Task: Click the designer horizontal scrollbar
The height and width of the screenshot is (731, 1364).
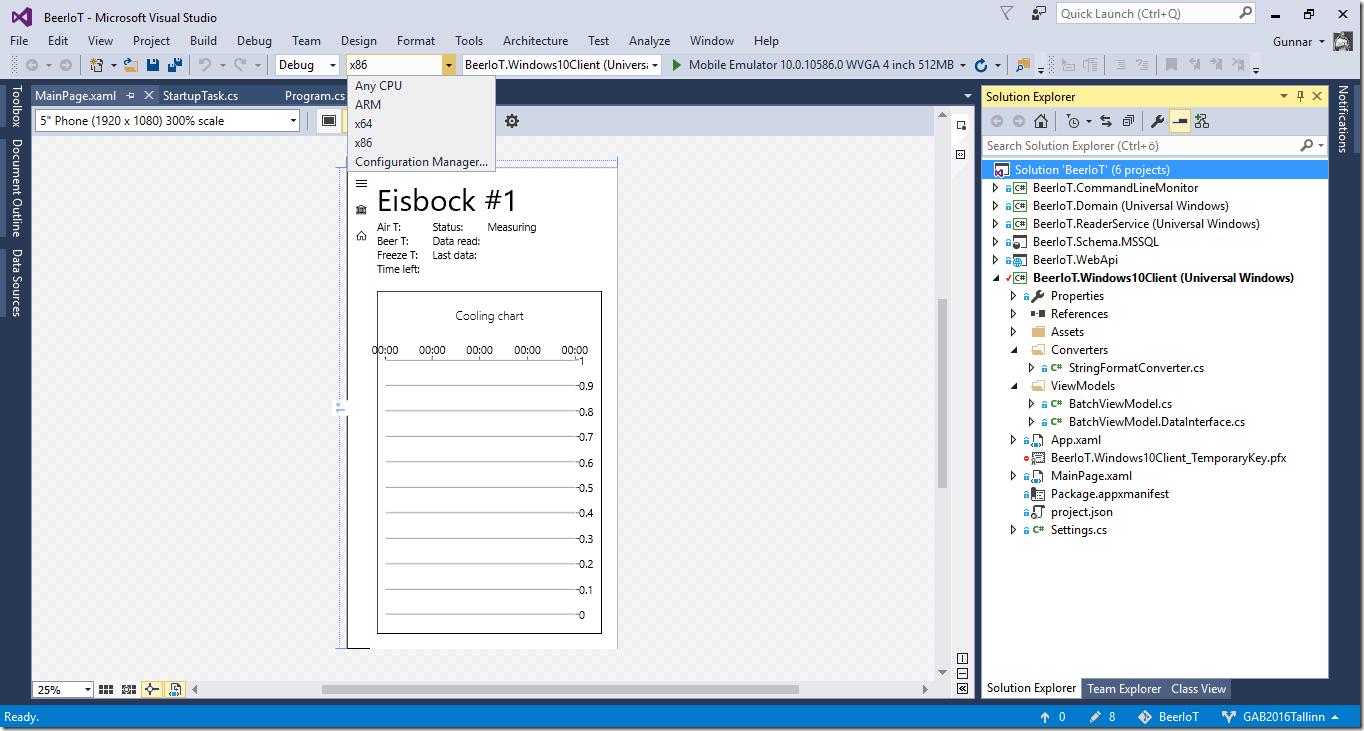Action: click(560, 689)
